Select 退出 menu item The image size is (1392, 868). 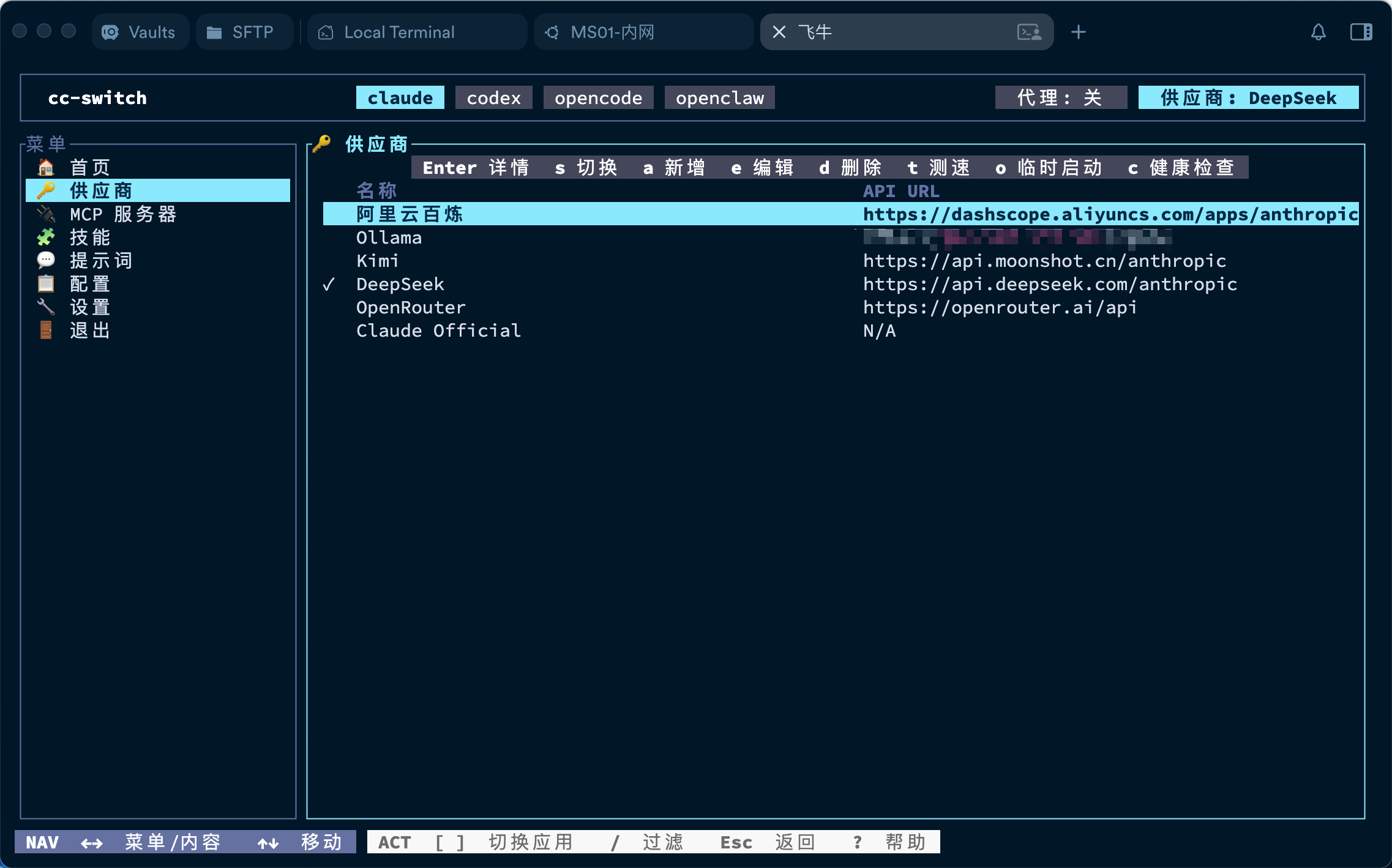(158, 330)
